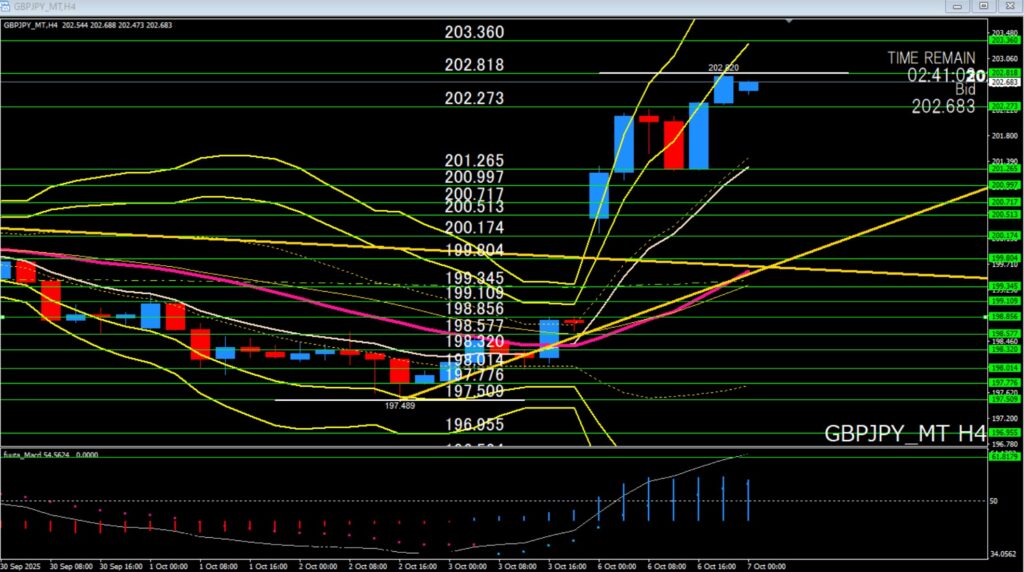Click the chart window icon in title bar
This screenshot has width=1024, height=572.
[7, 6]
